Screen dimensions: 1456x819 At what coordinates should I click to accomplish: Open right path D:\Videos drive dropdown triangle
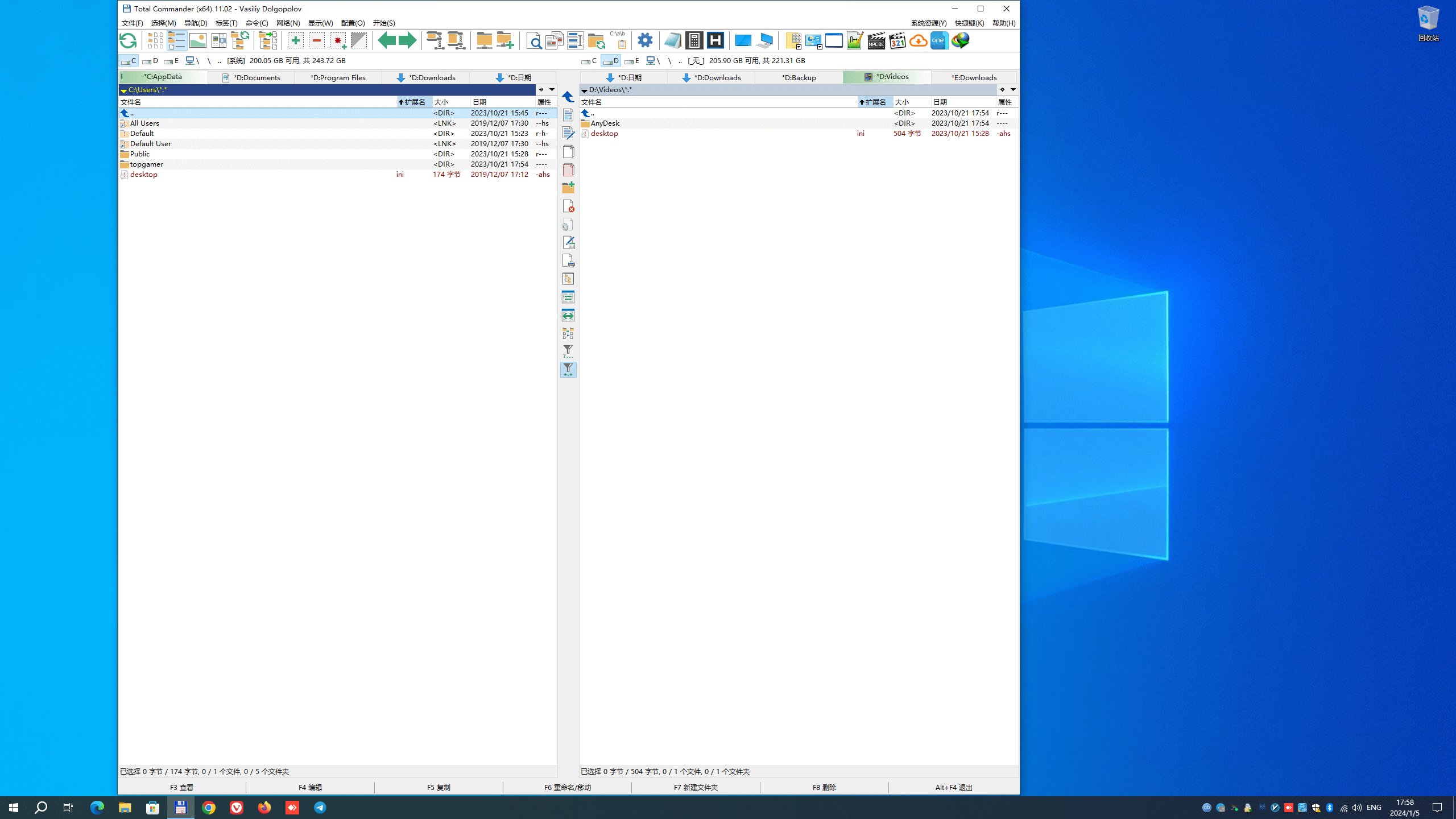[584, 90]
